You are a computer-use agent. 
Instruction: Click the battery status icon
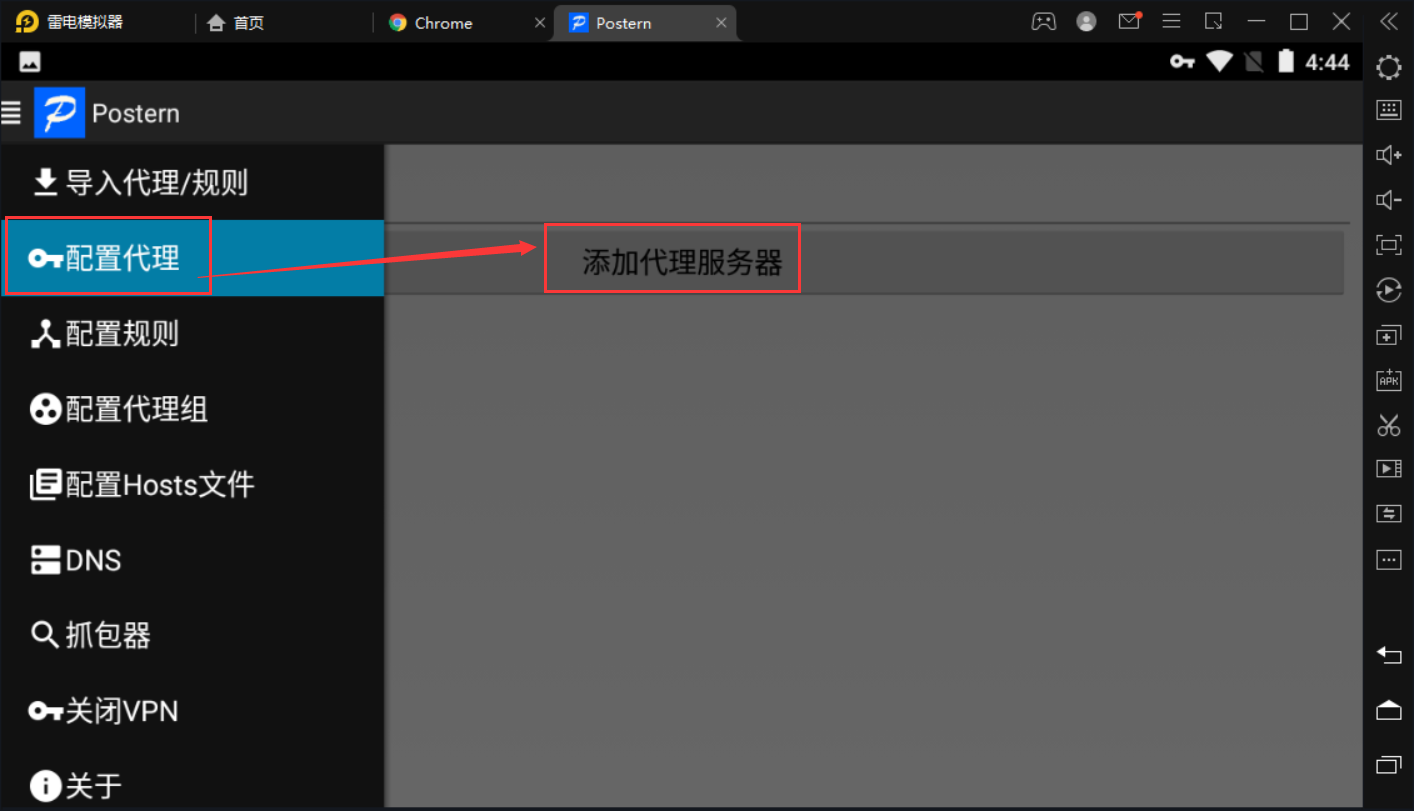point(1286,62)
